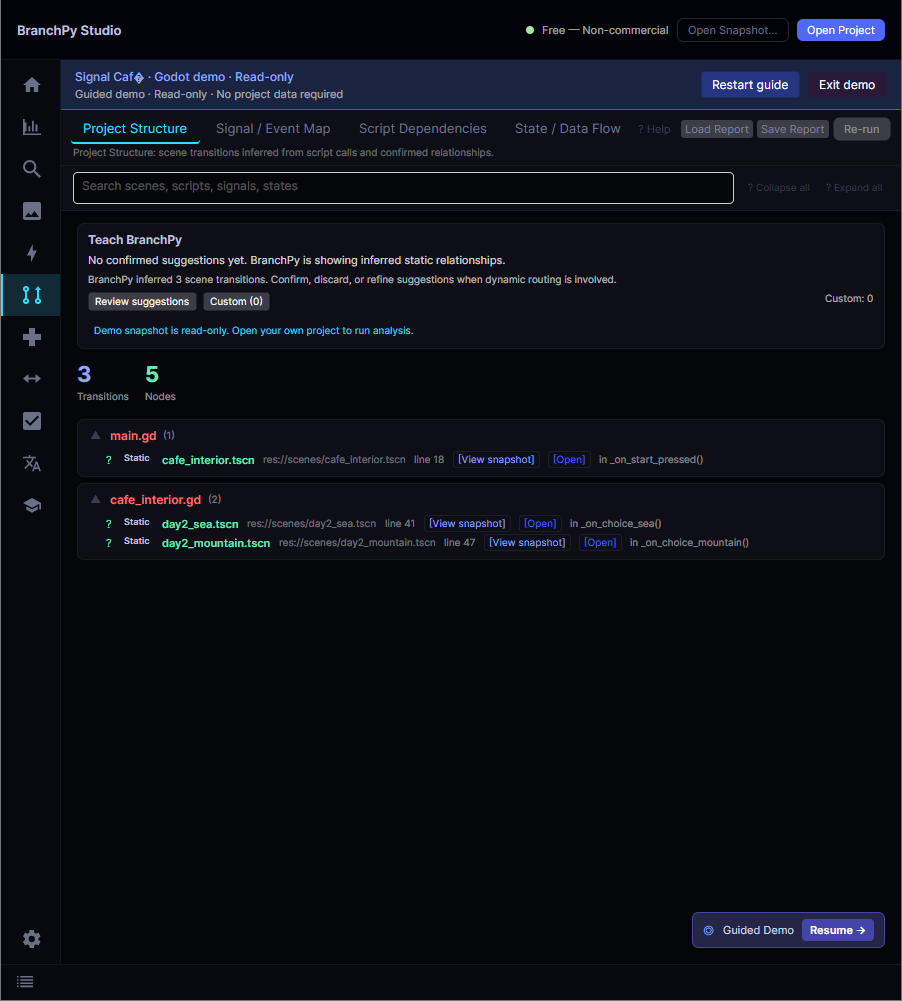Open the double-arrow compare sidebar icon
The height and width of the screenshot is (1001, 902).
[x=31, y=379]
